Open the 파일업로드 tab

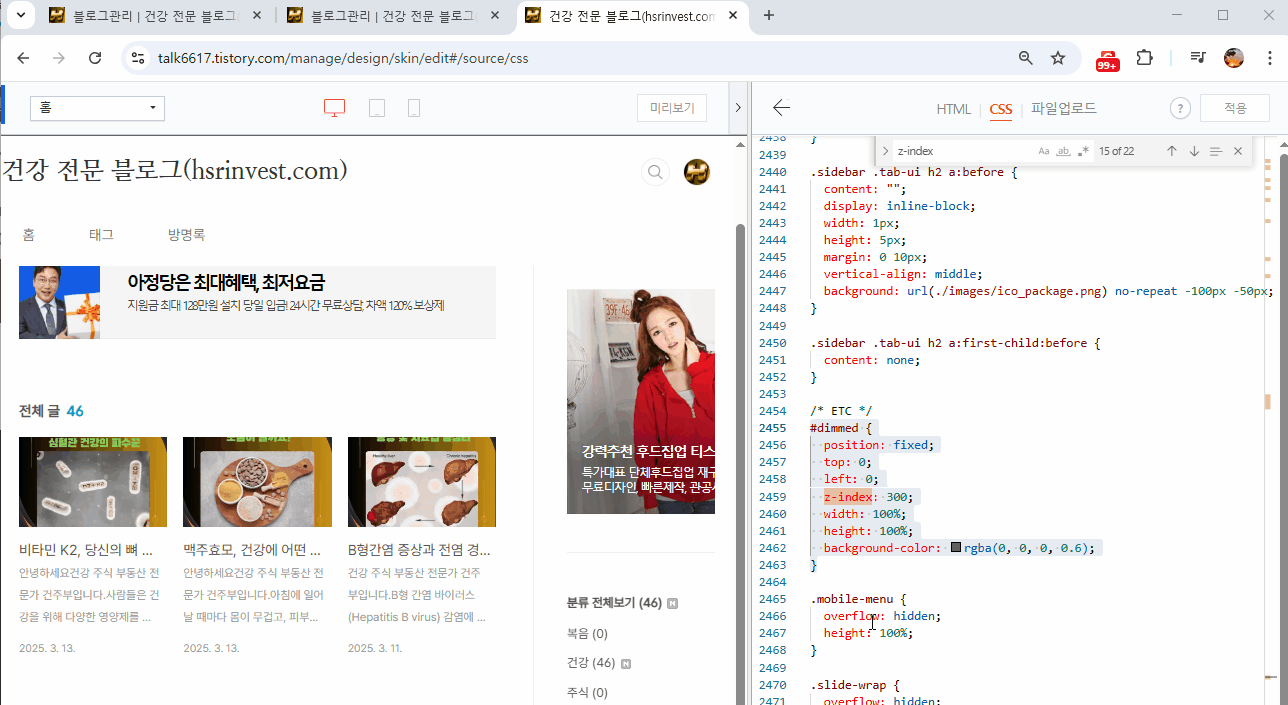tap(1063, 109)
